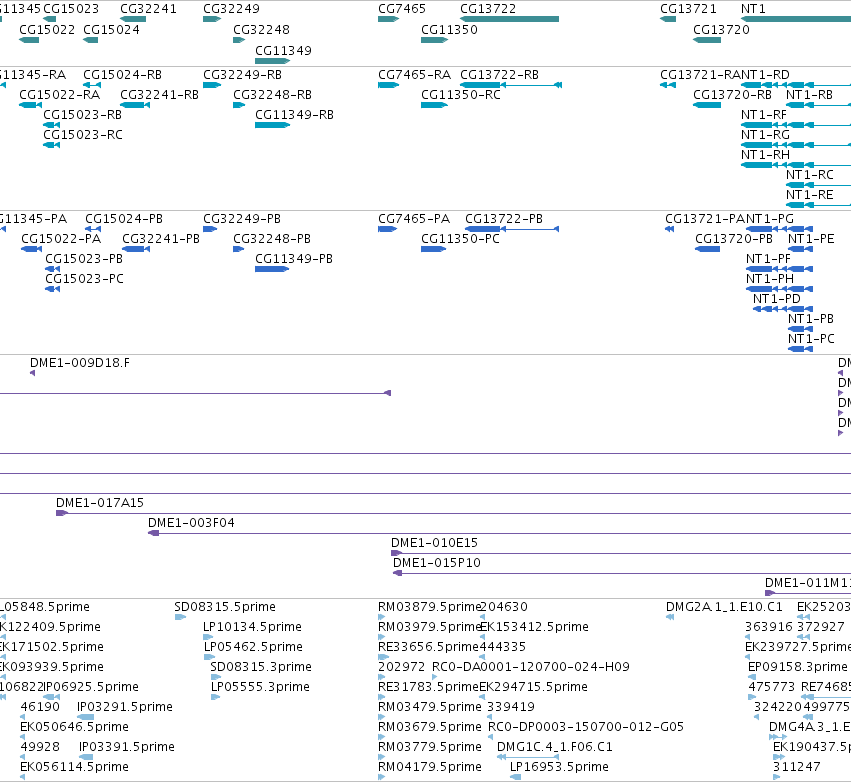Viewport: 851px width, 782px height.
Task: Click protein CG15022-PA
Action: tap(61, 239)
